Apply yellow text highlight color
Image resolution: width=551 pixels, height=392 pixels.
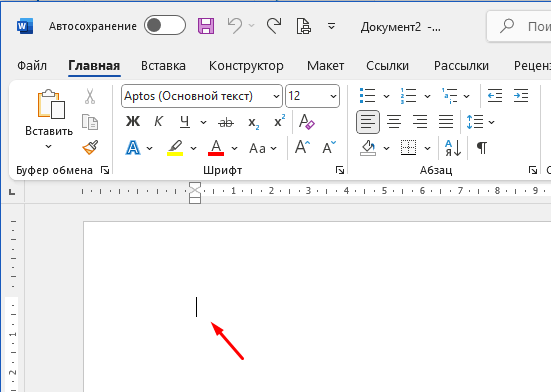pyautogui.click(x=175, y=148)
